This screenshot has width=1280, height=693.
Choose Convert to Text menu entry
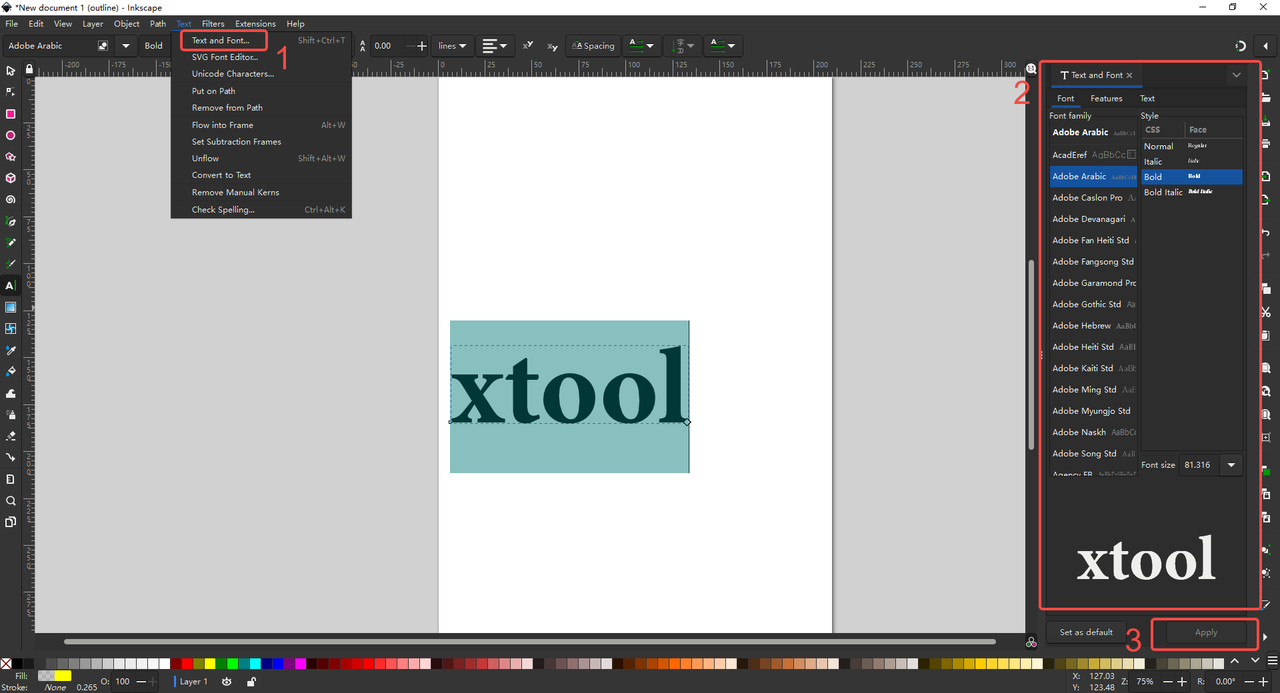[221, 175]
